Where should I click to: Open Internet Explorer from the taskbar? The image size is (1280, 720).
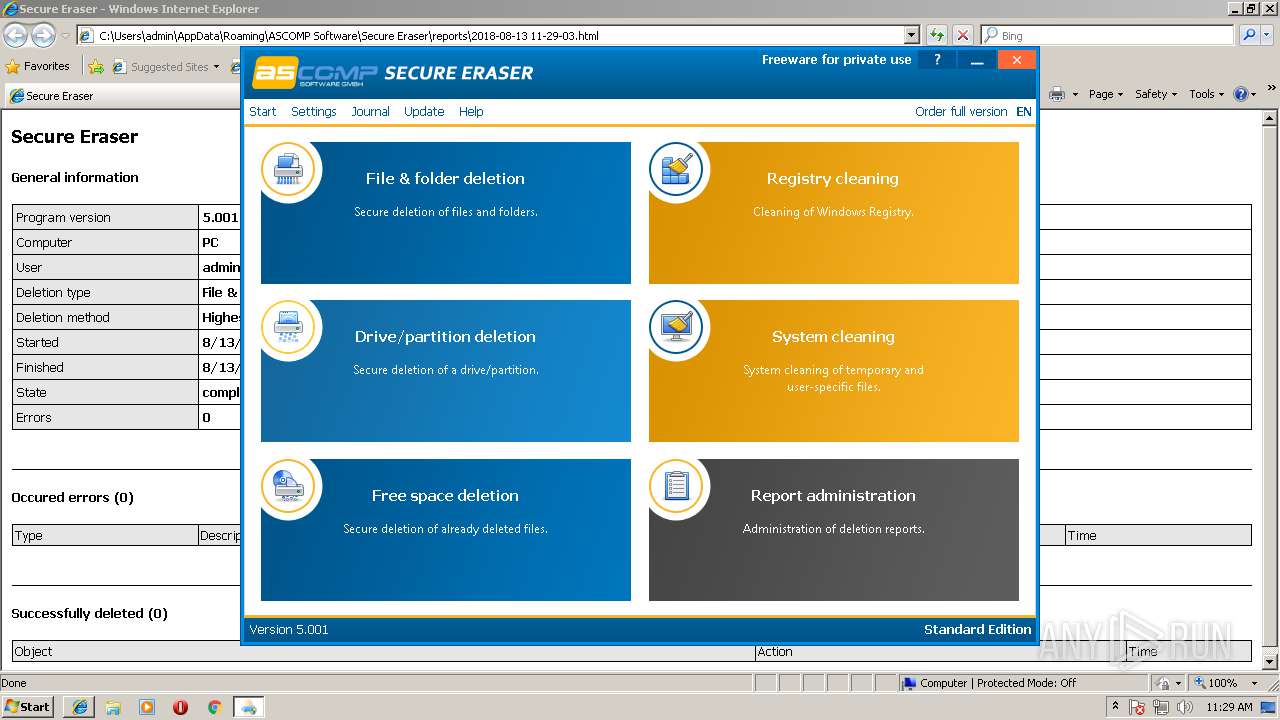click(79, 707)
